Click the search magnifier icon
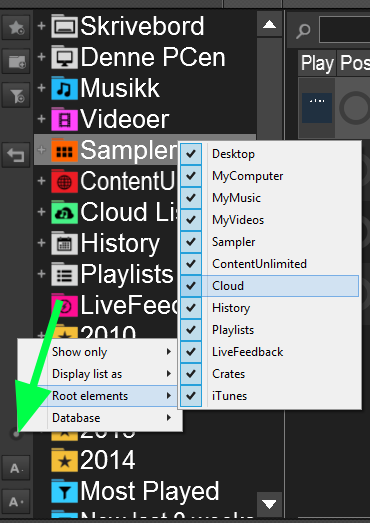Image resolution: width=370 pixels, height=523 pixels. tap(303, 31)
